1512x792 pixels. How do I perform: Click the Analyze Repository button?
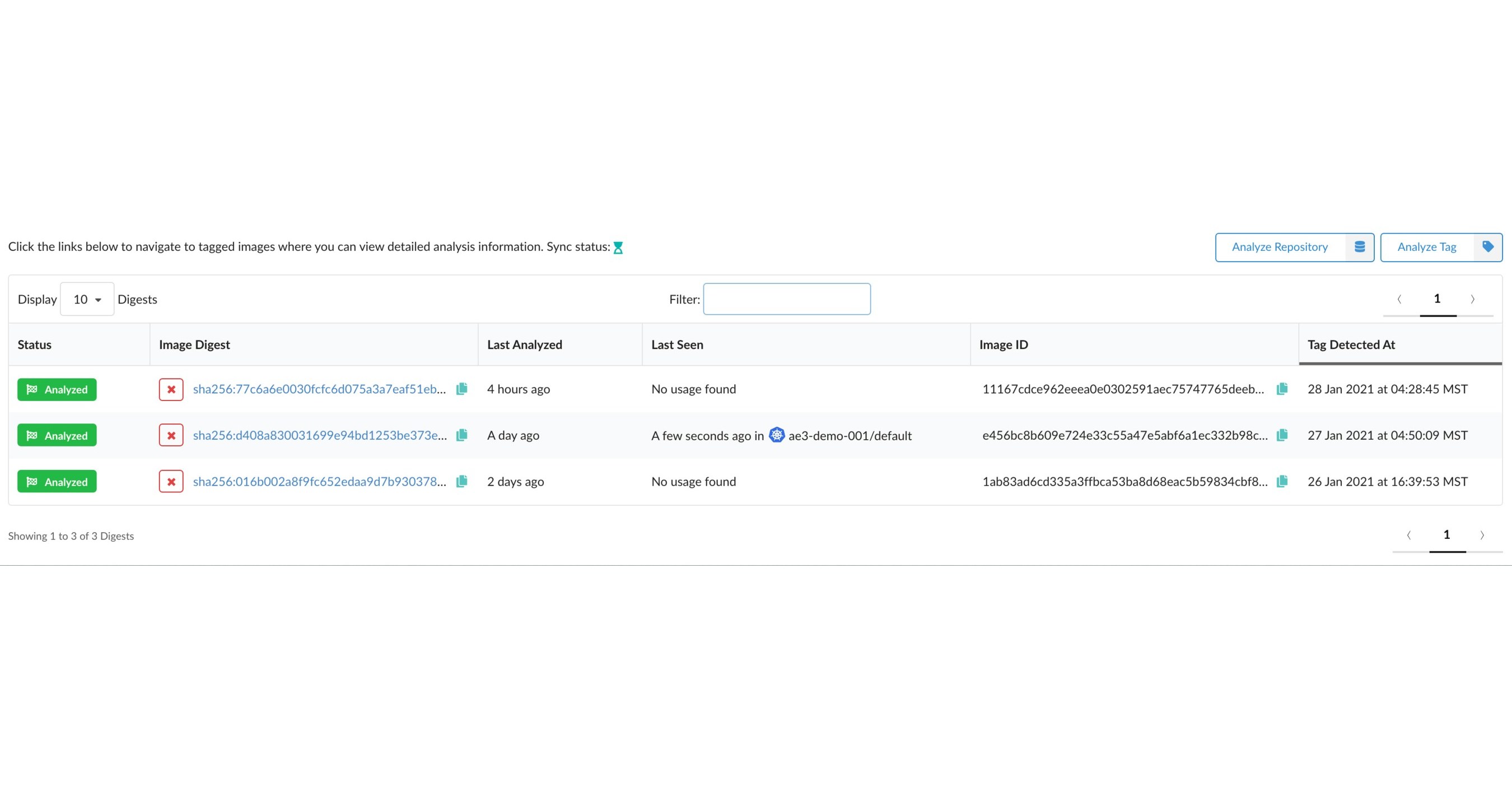[x=1294, y=247]
